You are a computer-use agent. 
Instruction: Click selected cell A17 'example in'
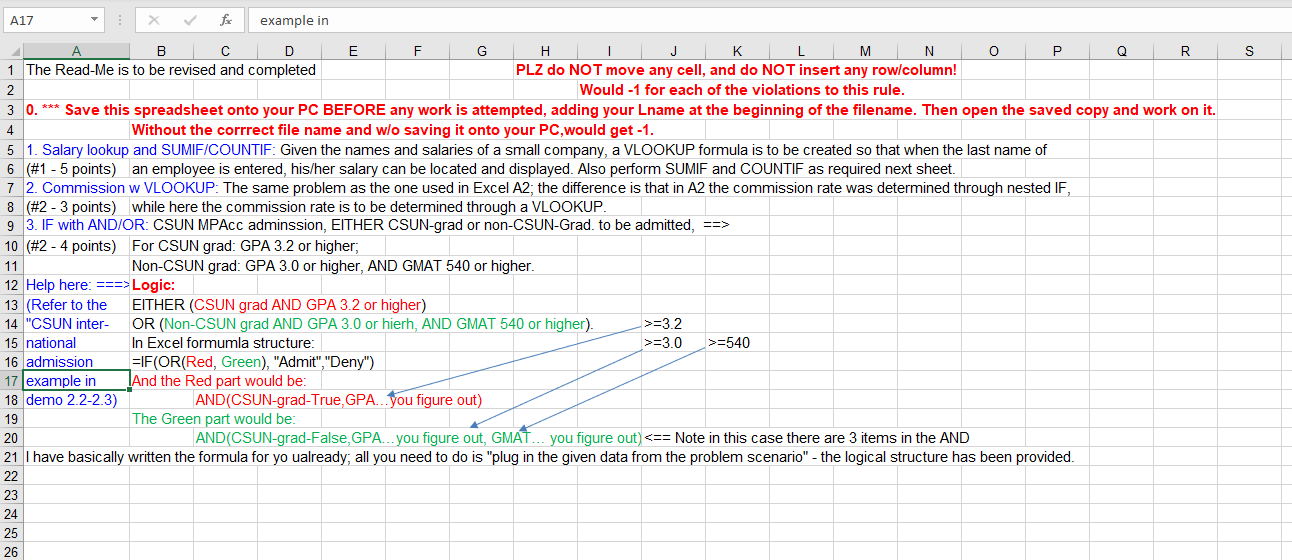coord(77,380)
